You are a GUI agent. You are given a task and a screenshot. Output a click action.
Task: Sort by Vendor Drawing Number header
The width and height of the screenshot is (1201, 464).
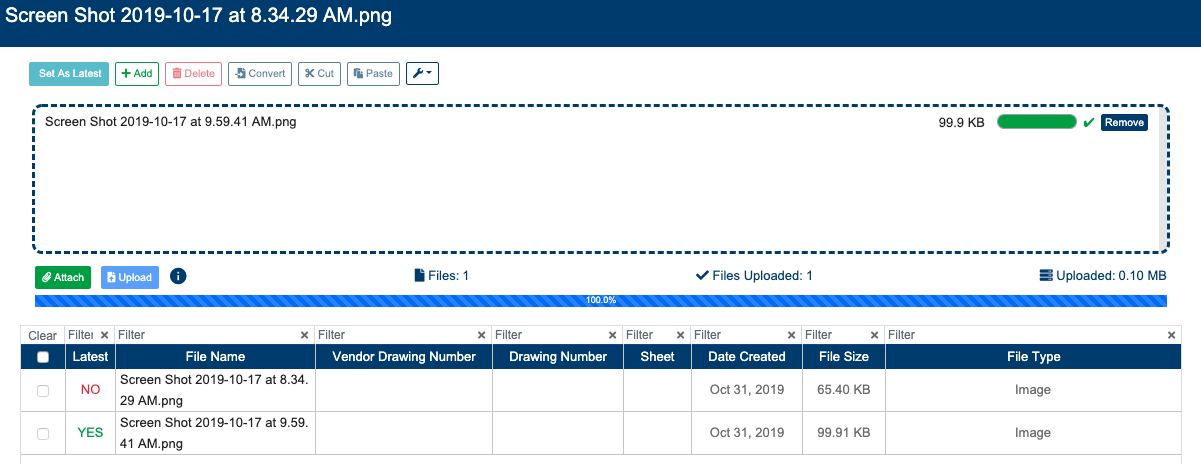404,357
